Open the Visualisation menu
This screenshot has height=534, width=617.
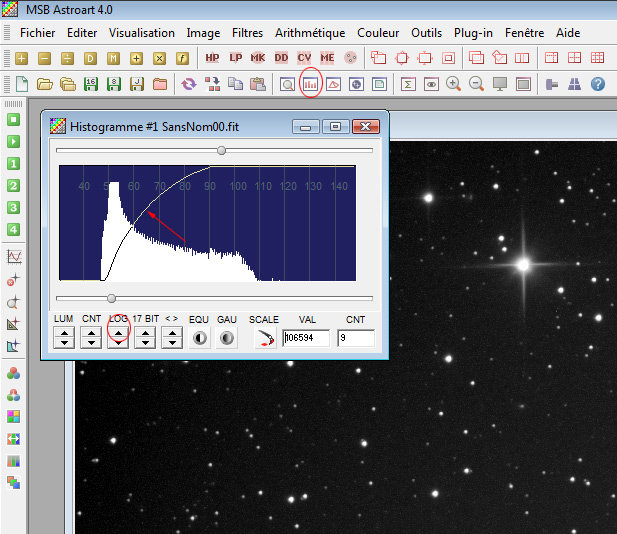(x=142, y=33)
